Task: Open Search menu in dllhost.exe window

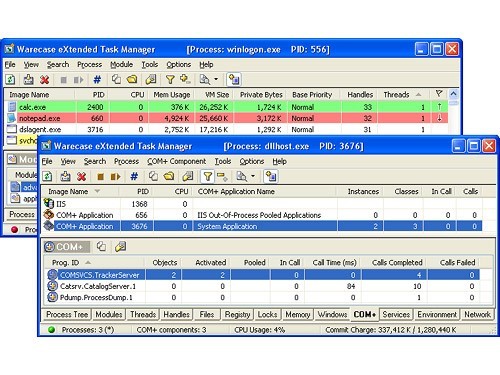Action: click(95, 161)
